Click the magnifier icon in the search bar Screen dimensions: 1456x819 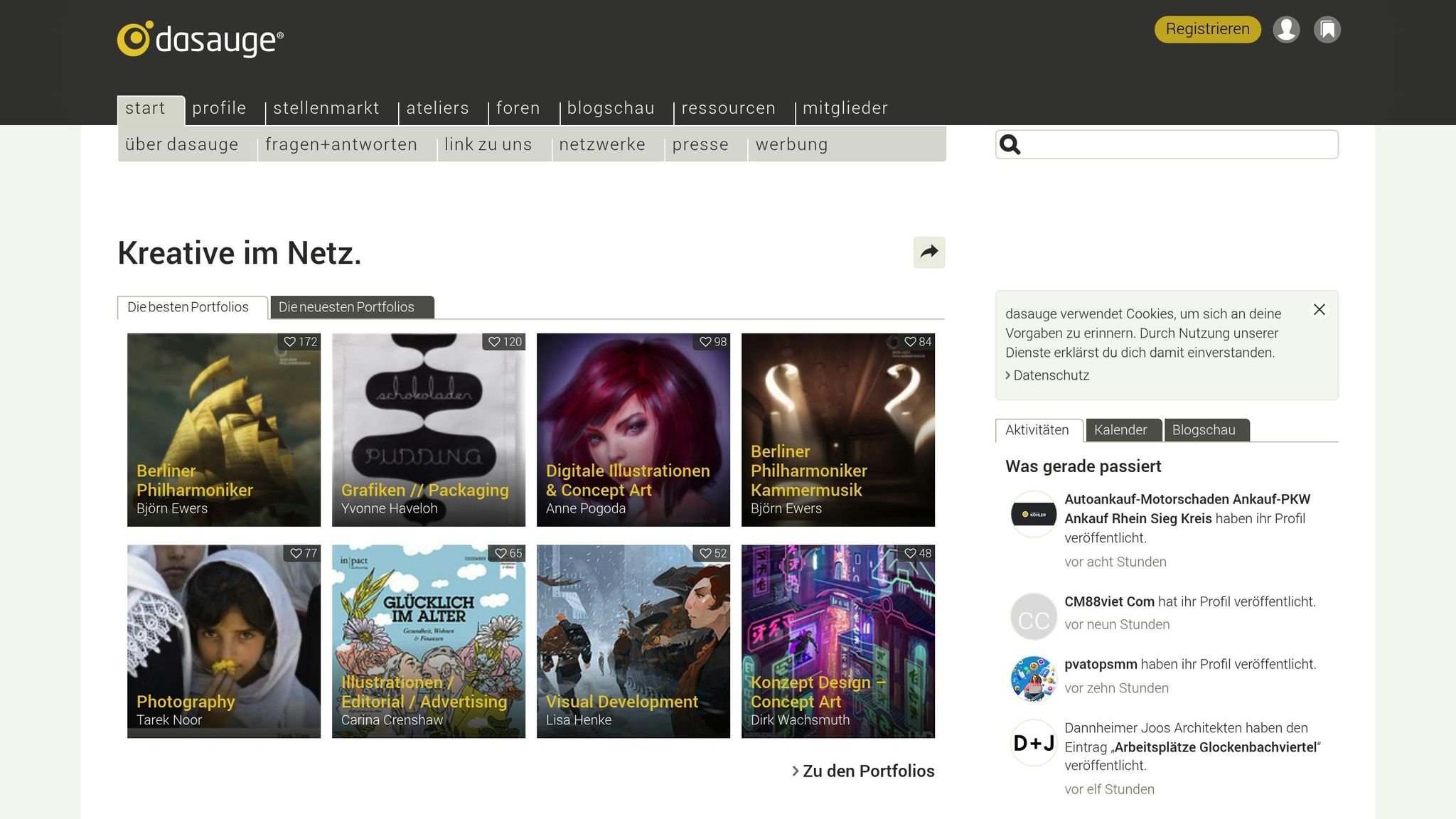pos(1010,144)
